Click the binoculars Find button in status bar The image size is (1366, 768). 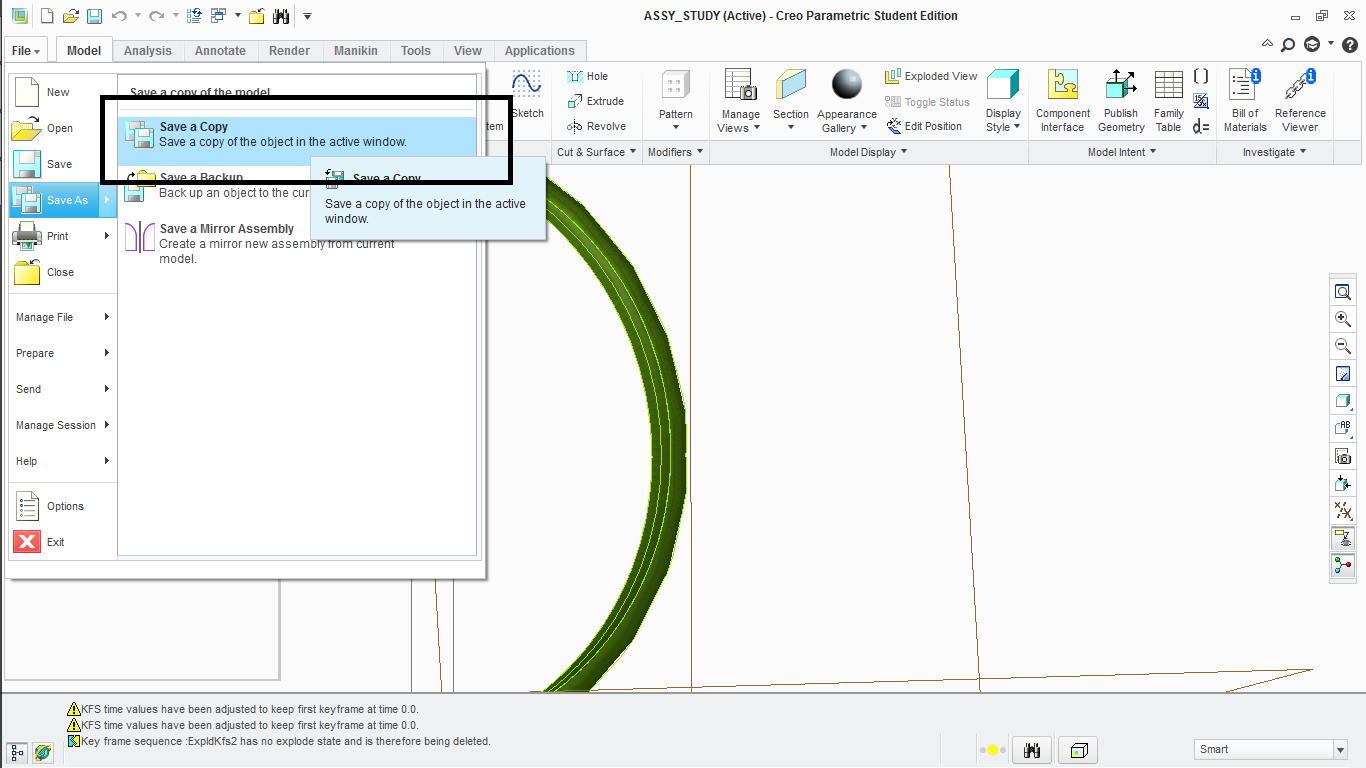click(1033, 750)
